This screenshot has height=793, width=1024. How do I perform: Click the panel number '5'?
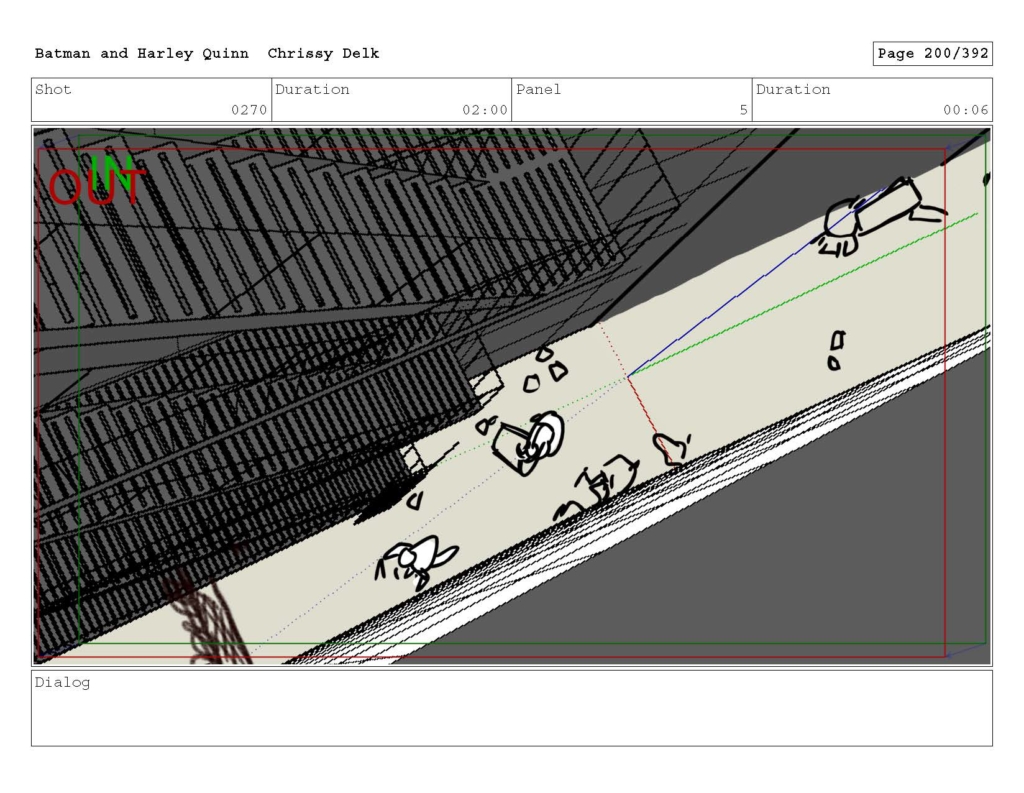(x=743, y=110)
